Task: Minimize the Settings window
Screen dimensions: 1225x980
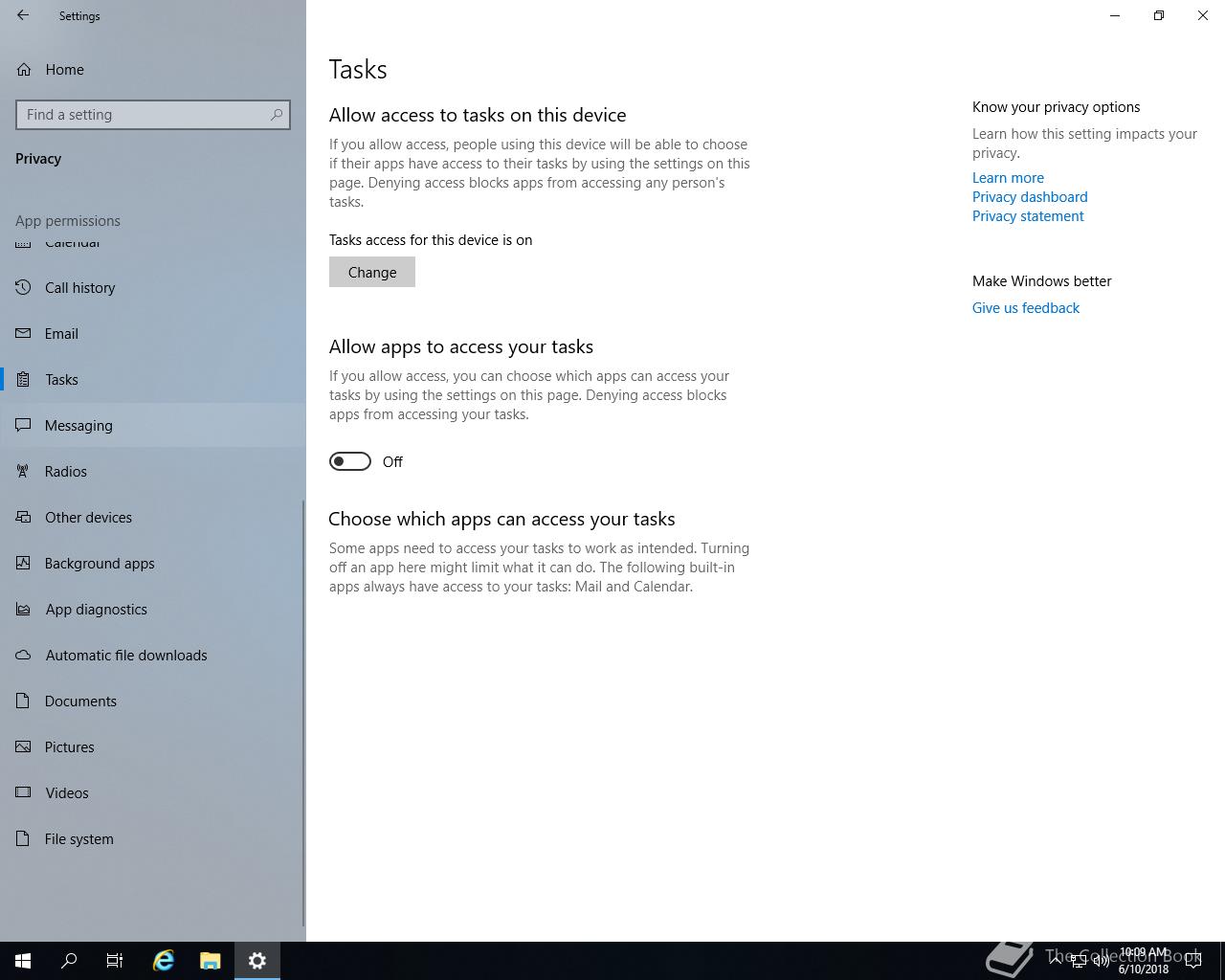Action: pyautogui.click(x=1115, y=15)
